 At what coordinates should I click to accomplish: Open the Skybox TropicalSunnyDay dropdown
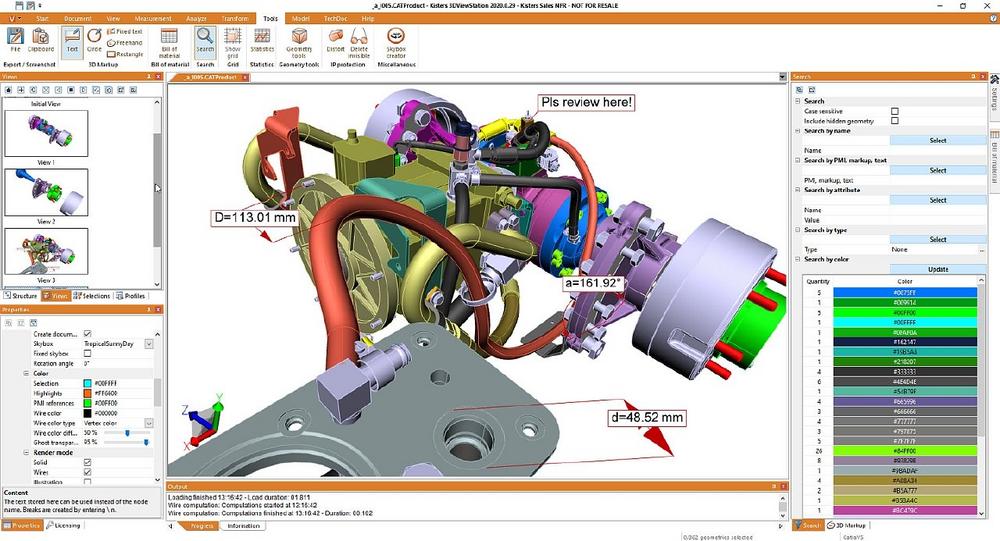click(x=149, y=344)
